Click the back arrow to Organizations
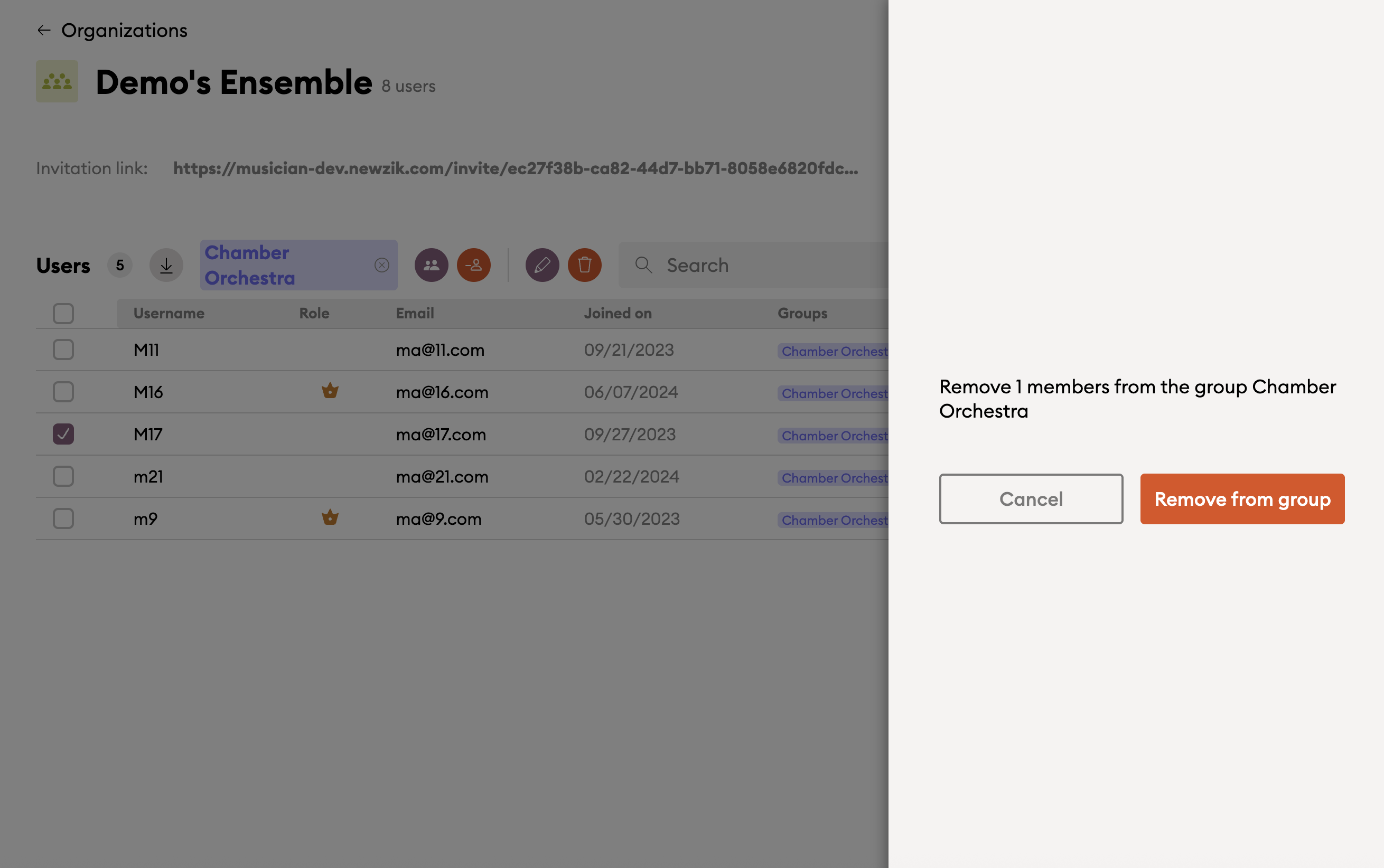 [x=44, y=31]
